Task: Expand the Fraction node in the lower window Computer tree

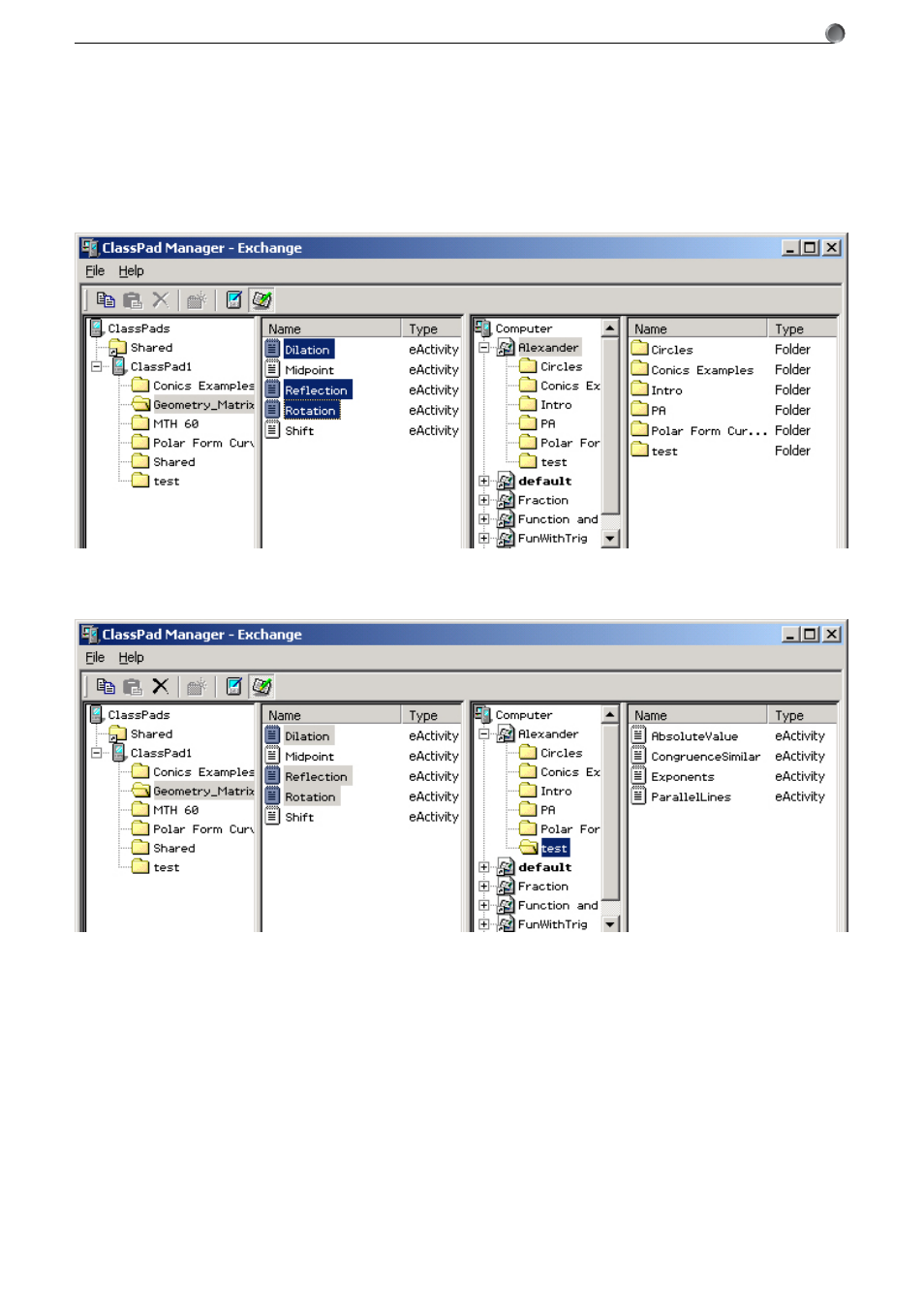Action: 484,886
